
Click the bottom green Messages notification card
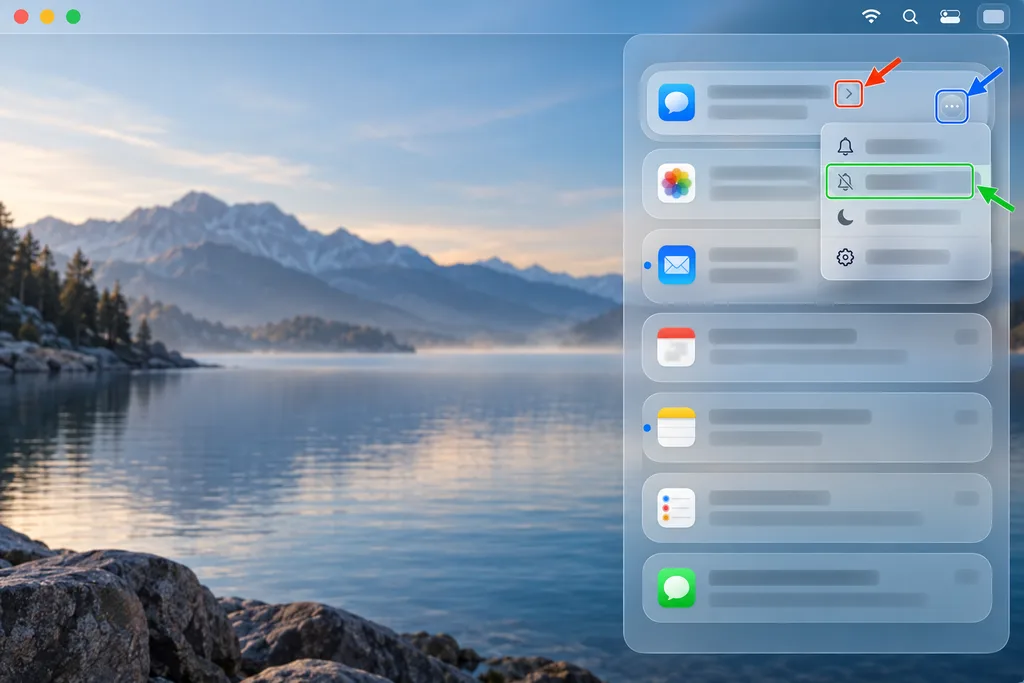(816, 588)
